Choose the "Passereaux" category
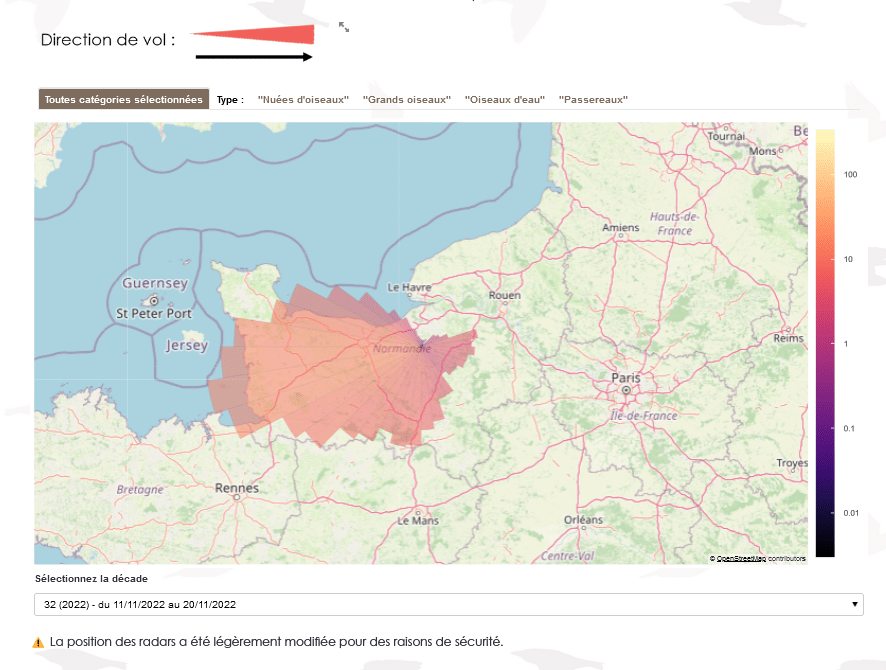Image resolution: width=886 pixels, height=670 pixels. [x=593, y=100]
